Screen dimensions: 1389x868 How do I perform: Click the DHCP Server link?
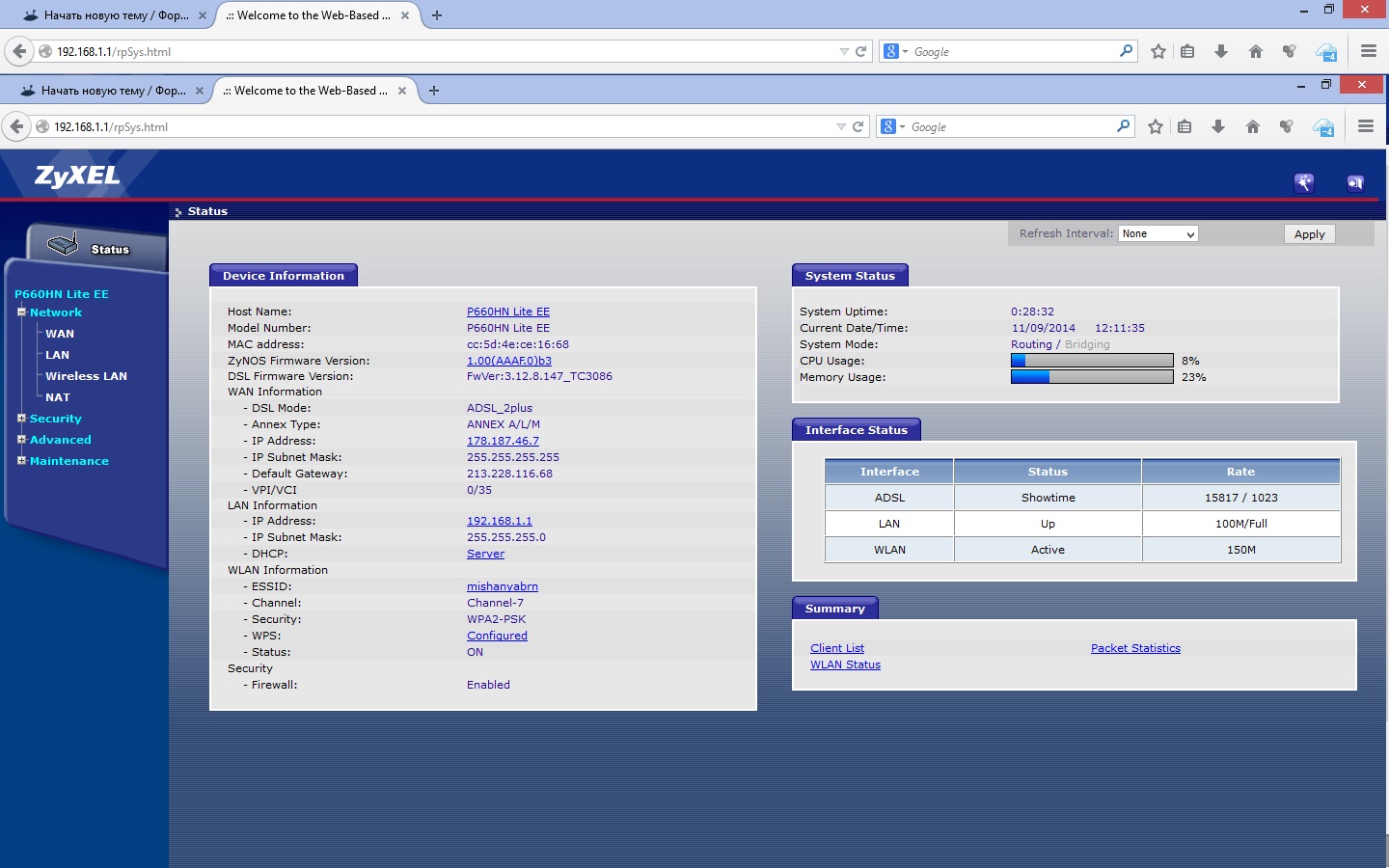485,554
